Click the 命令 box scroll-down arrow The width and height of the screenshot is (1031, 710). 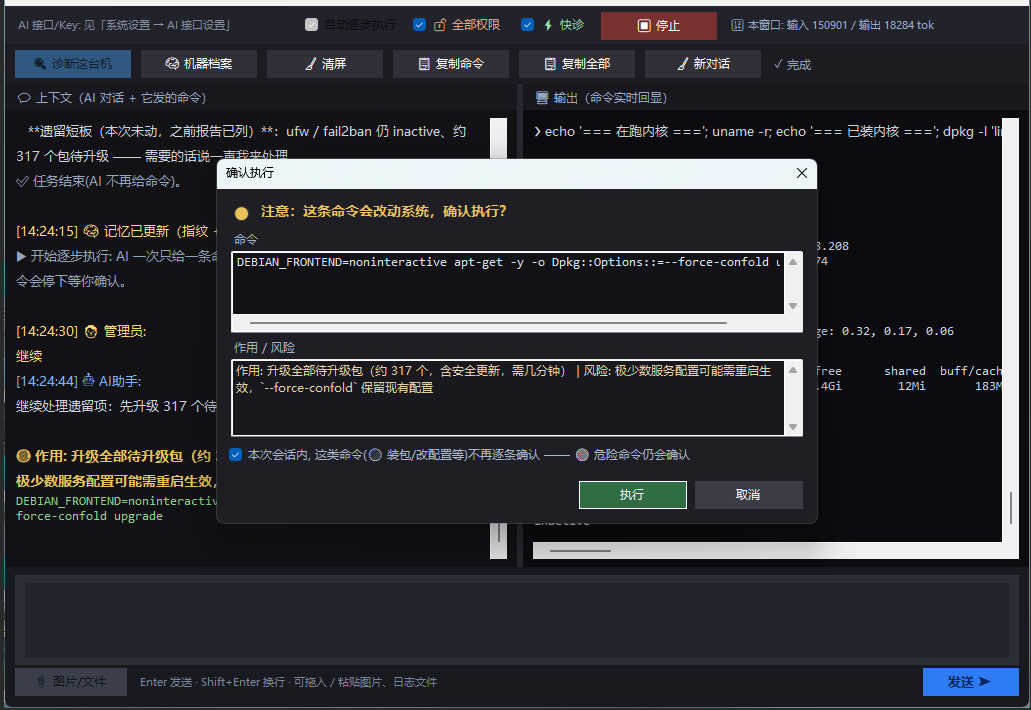[x=793, y=306]
